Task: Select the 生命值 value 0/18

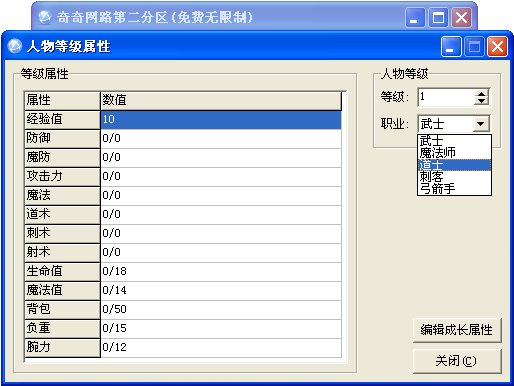Action: pos(221,271)
